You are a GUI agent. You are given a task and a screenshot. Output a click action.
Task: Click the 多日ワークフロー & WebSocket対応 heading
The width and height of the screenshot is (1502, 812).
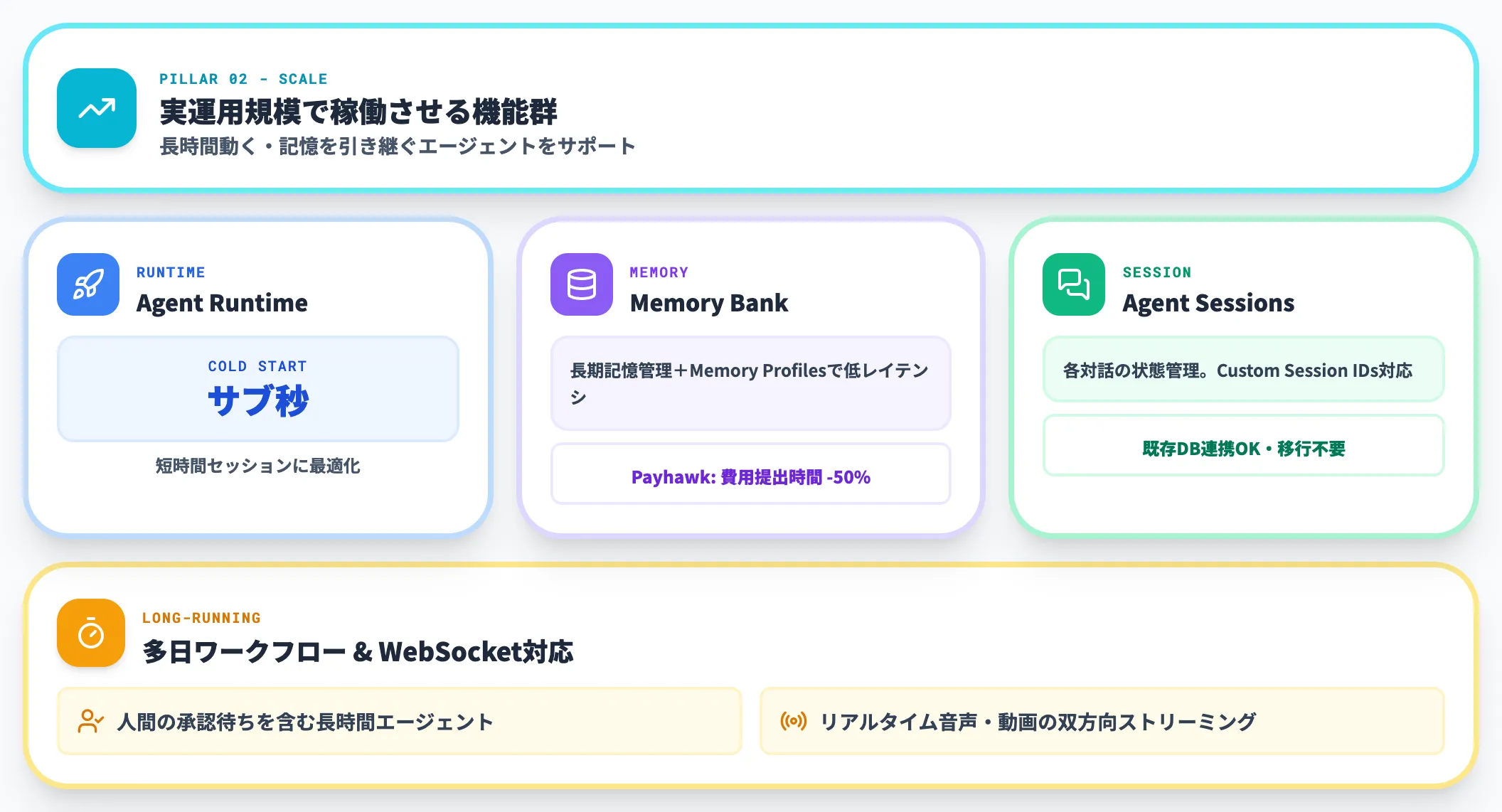(x=358, y=651)
